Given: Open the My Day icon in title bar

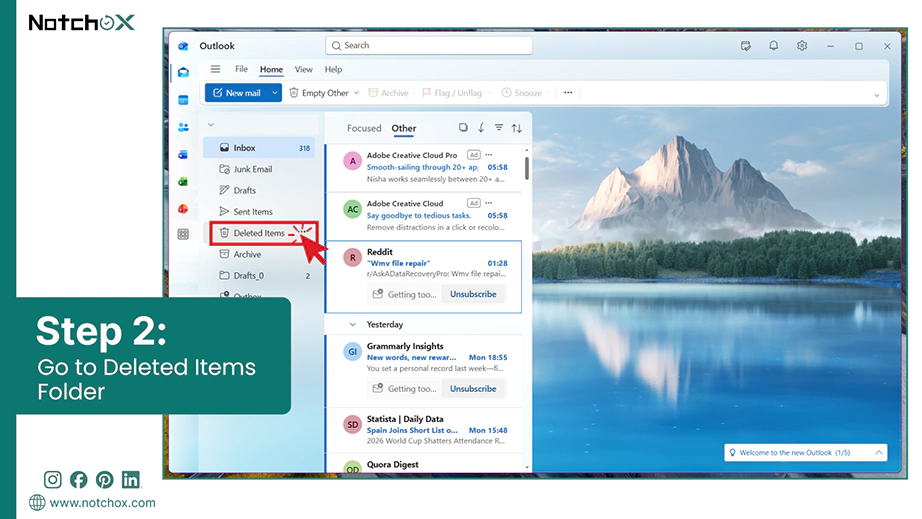Looking at the screenshot, I should pyautogui.click(x=746, y=46).
